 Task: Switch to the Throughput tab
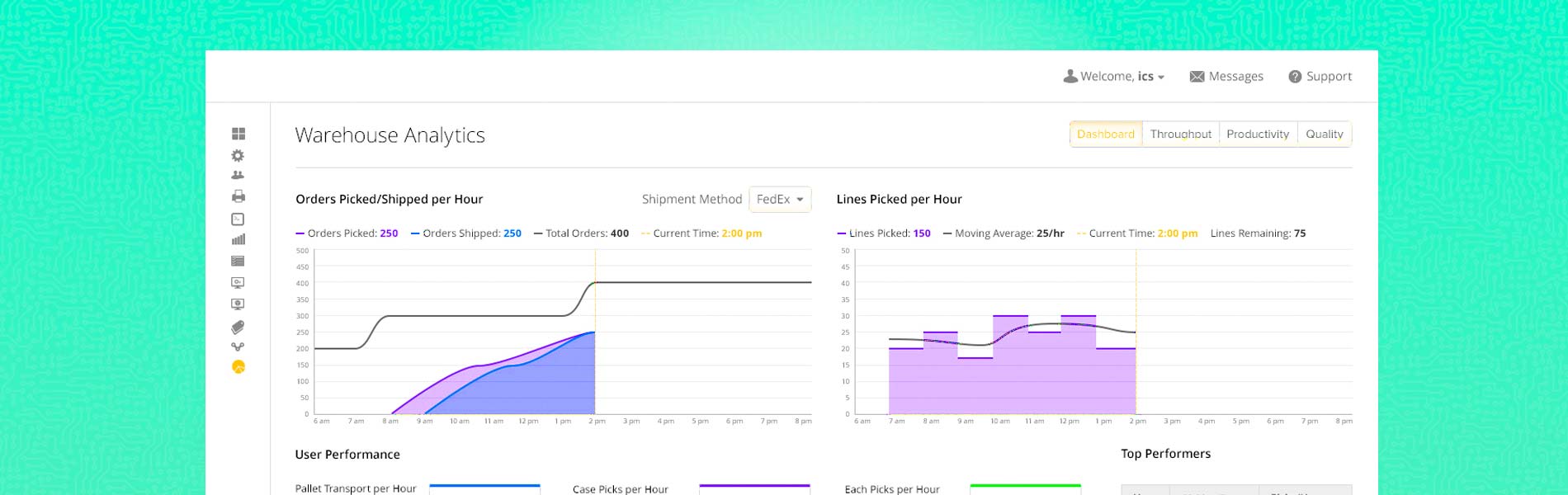(x=1180, y=134)
